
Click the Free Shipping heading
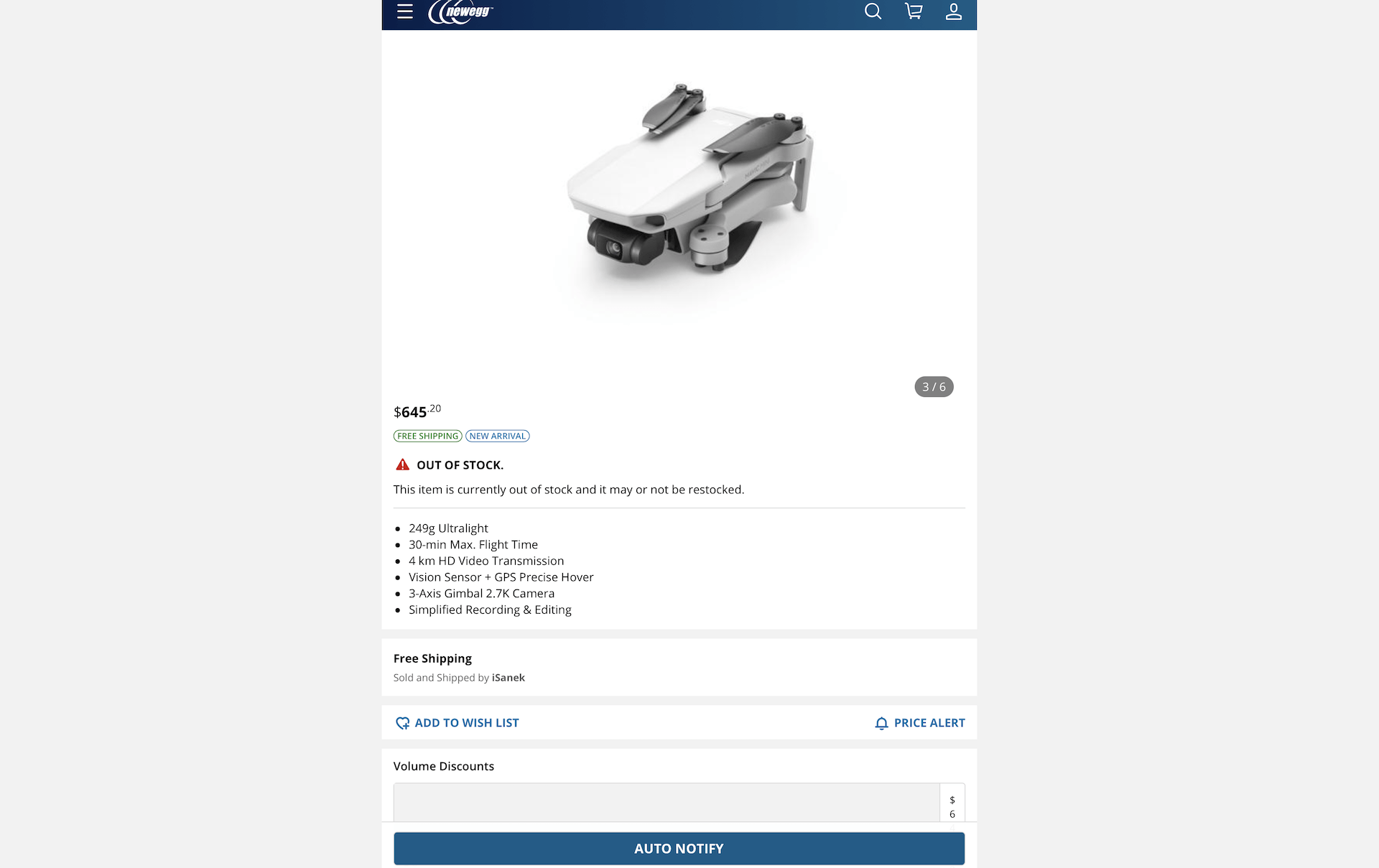[x=432, y=658]
